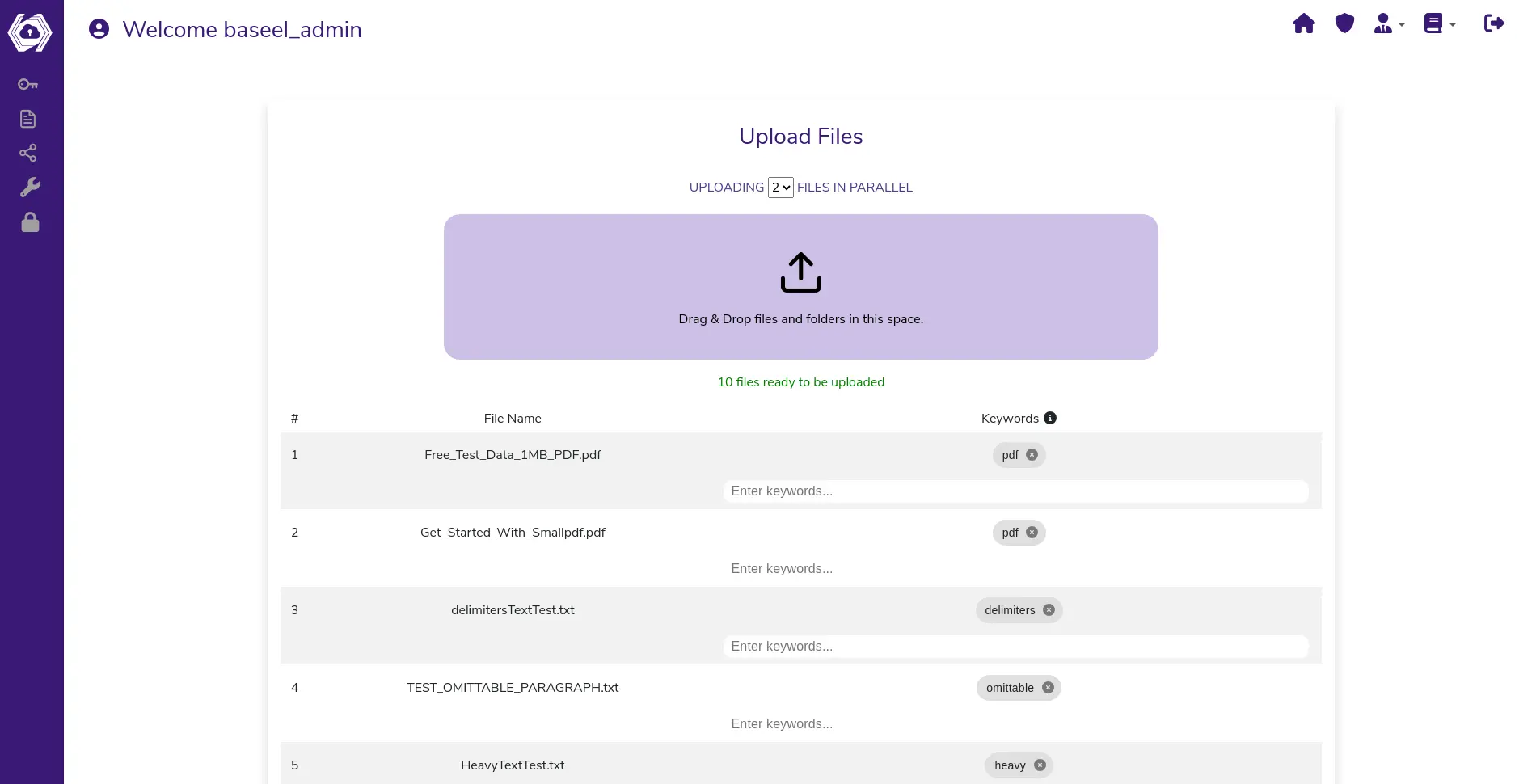Remove the pdf keyword from Free_Test_Data_1MB_PDF.pdf
Image resolution: width=1536 pixels, height=784 pixels.
(1032, 455)
